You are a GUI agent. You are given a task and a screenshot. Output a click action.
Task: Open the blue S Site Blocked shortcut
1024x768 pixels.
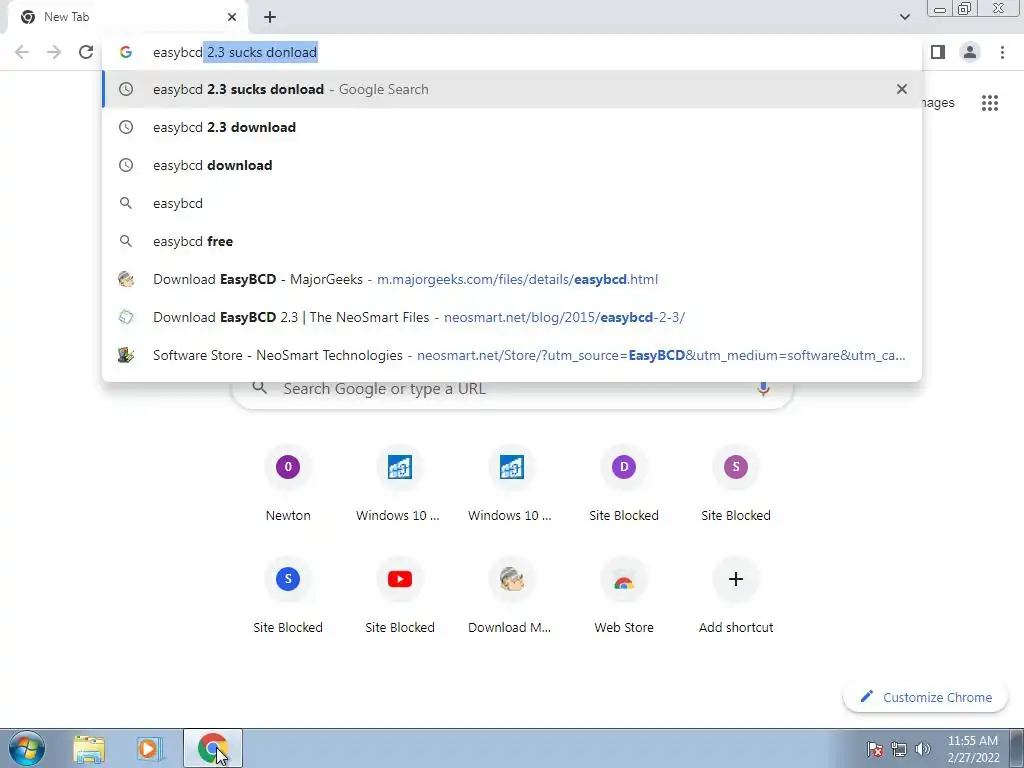coord(288,595)
